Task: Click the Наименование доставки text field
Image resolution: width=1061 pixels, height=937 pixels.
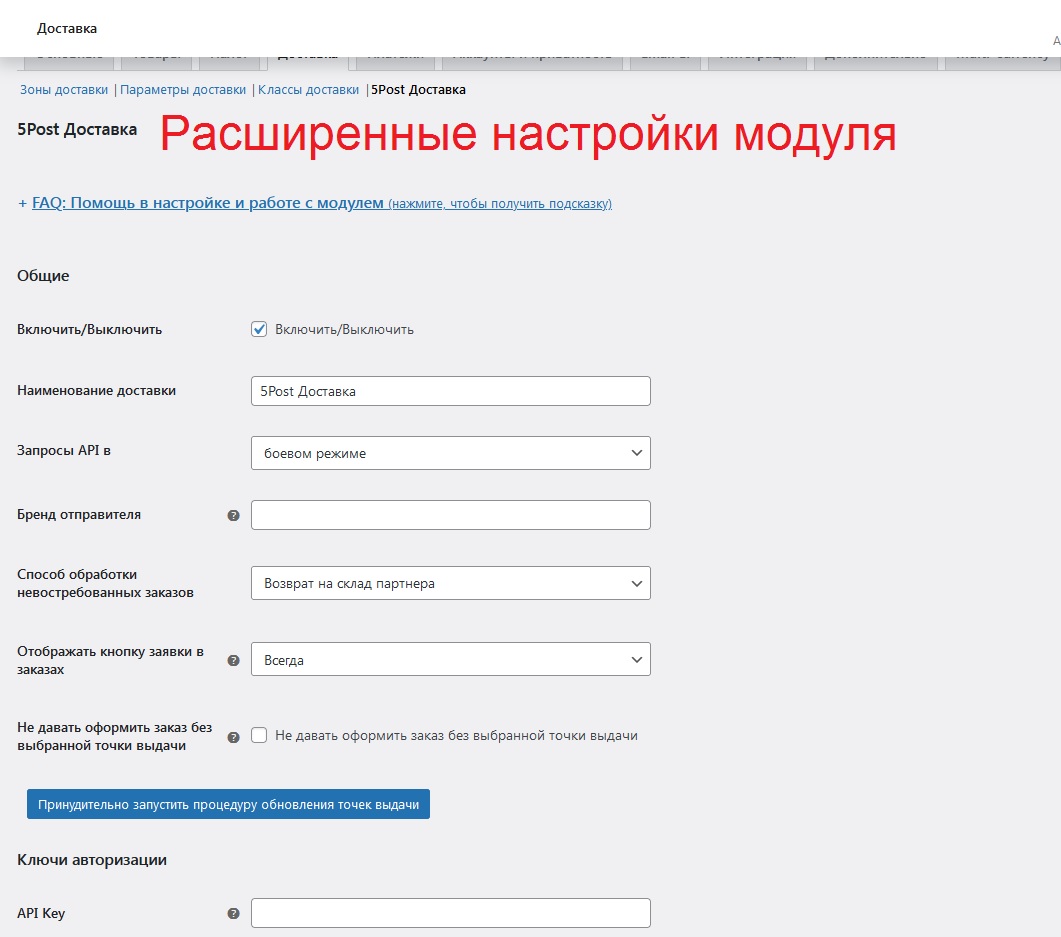Action: [450, 391]
